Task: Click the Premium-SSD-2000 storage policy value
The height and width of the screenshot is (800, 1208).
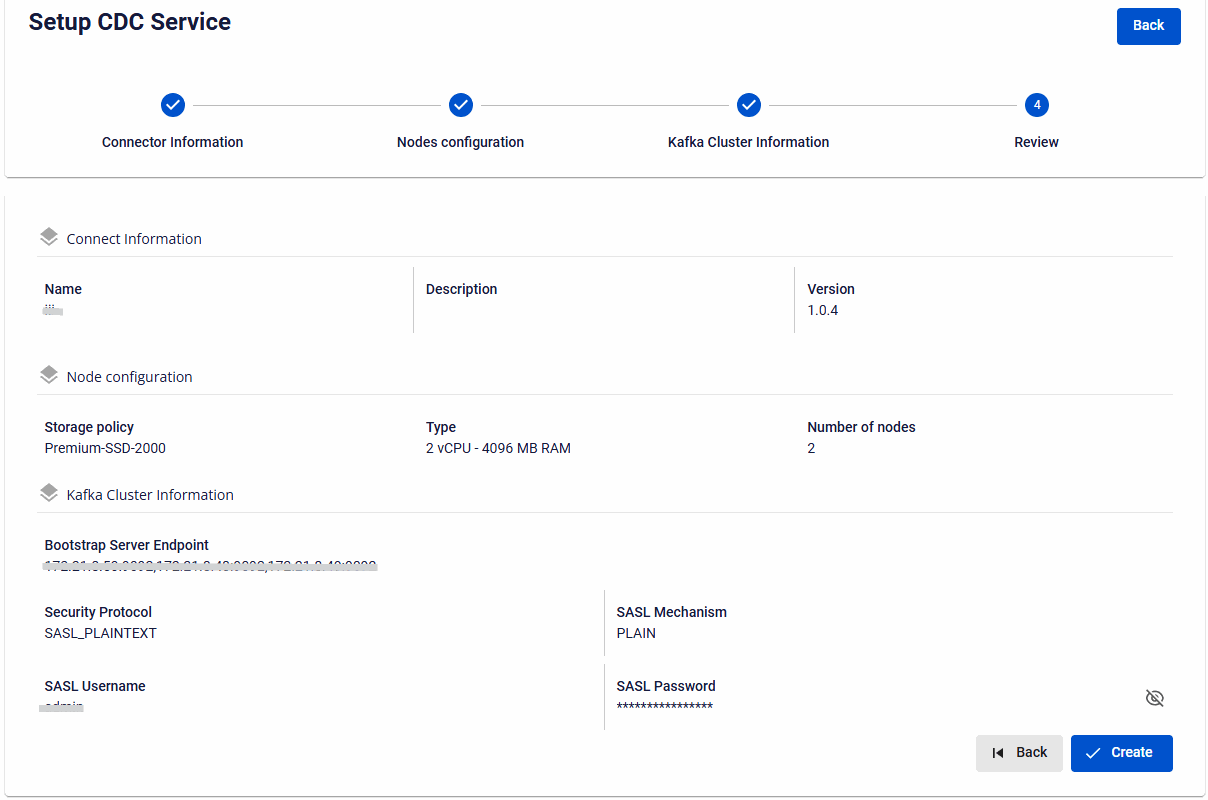Action: [105, 448]
